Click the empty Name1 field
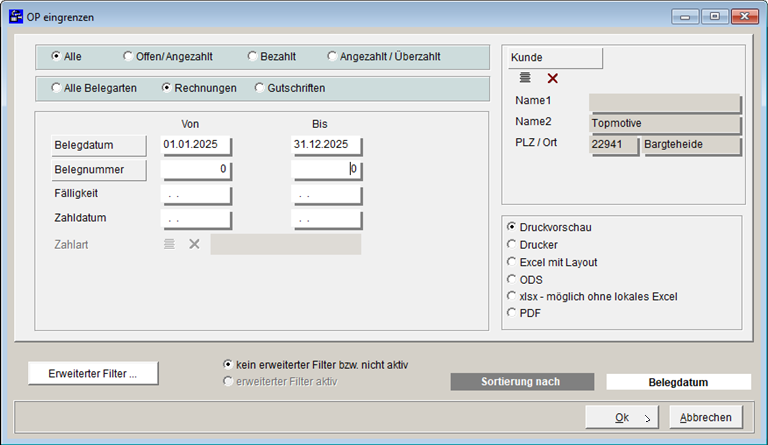Viewport: 768px width, 445px height. click(665, 103)
